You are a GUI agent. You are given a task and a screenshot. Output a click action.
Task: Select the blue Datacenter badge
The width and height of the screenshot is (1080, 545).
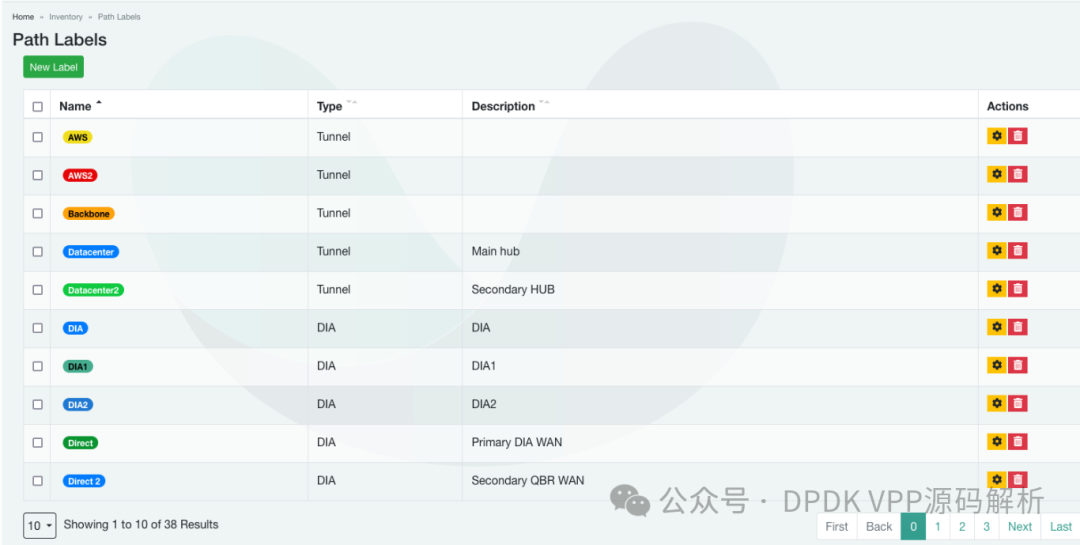91,252
